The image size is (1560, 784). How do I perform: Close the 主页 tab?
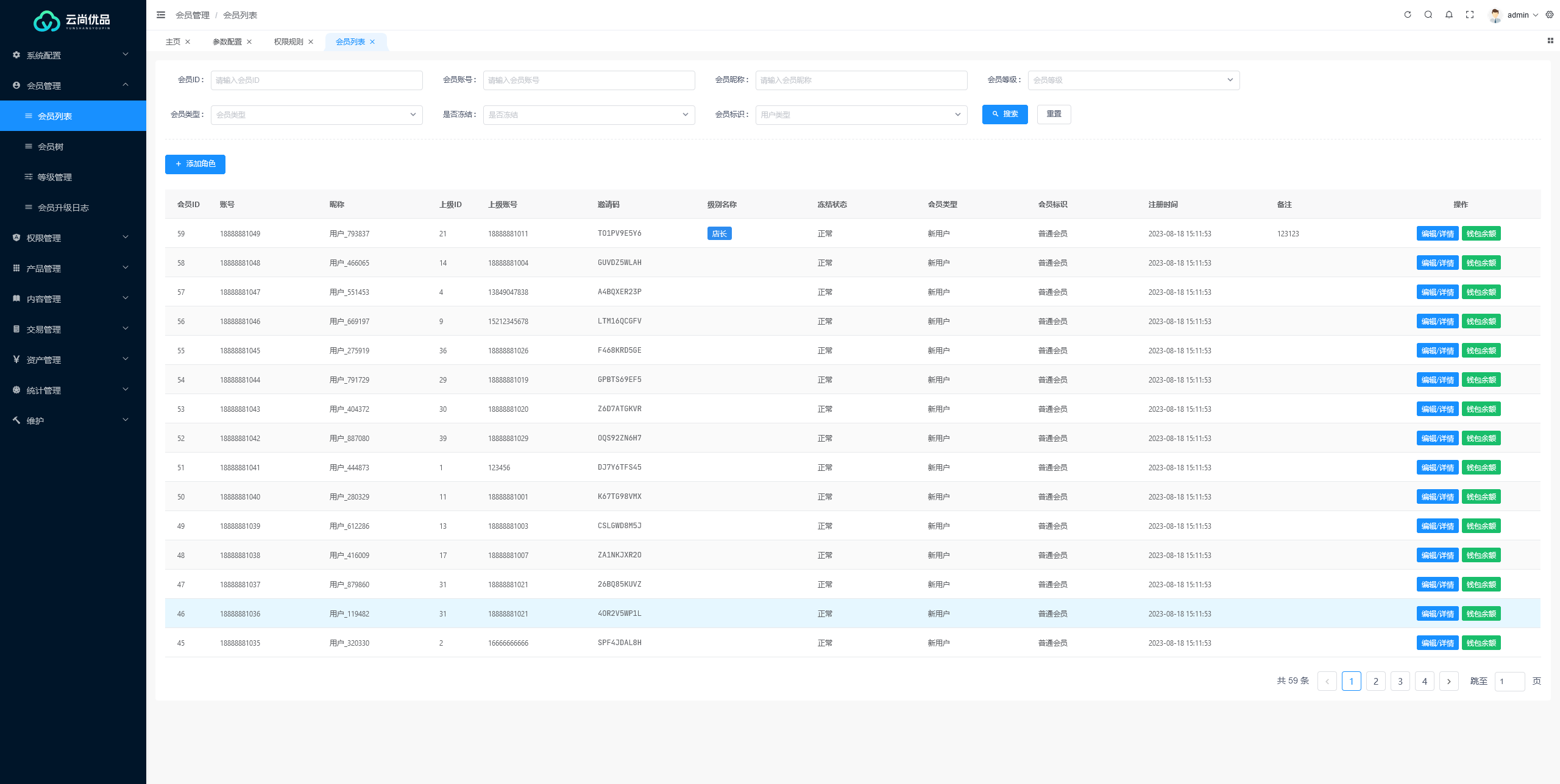point(188,41)
